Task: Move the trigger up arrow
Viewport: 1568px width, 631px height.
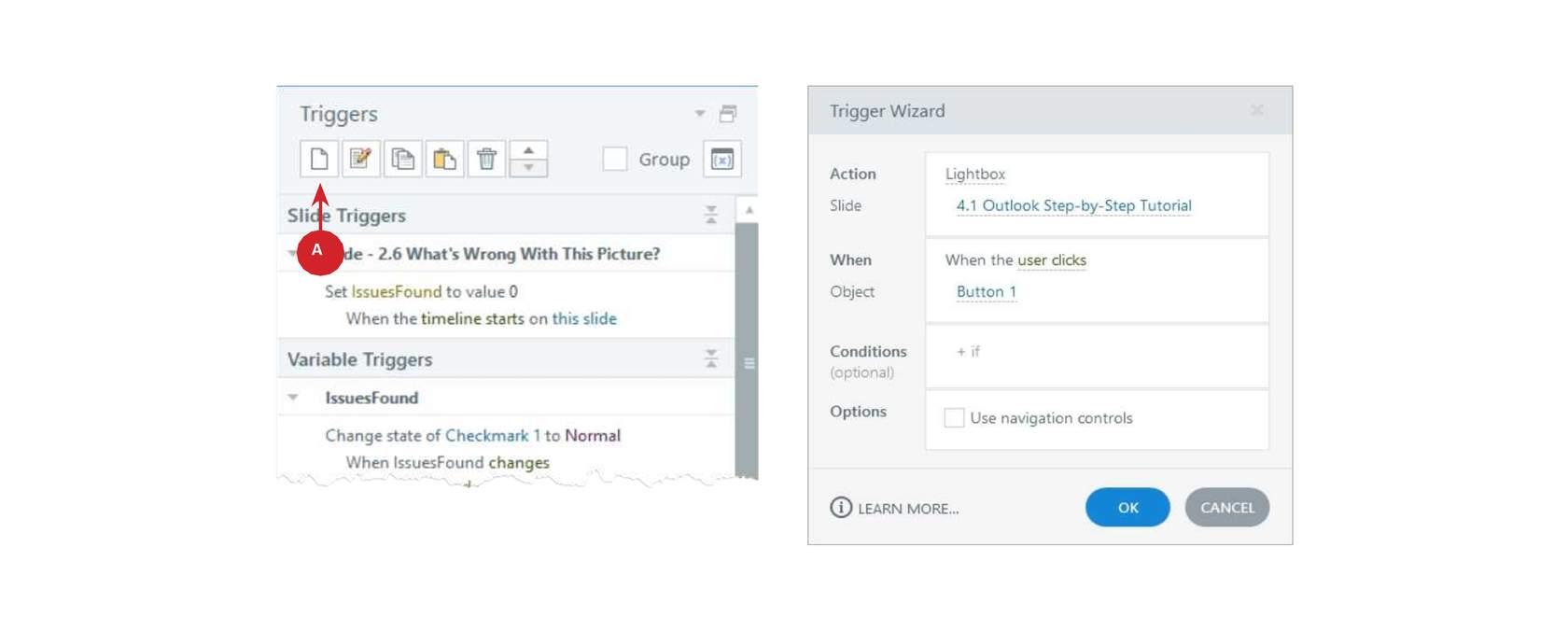Action: tap(528, 149)
